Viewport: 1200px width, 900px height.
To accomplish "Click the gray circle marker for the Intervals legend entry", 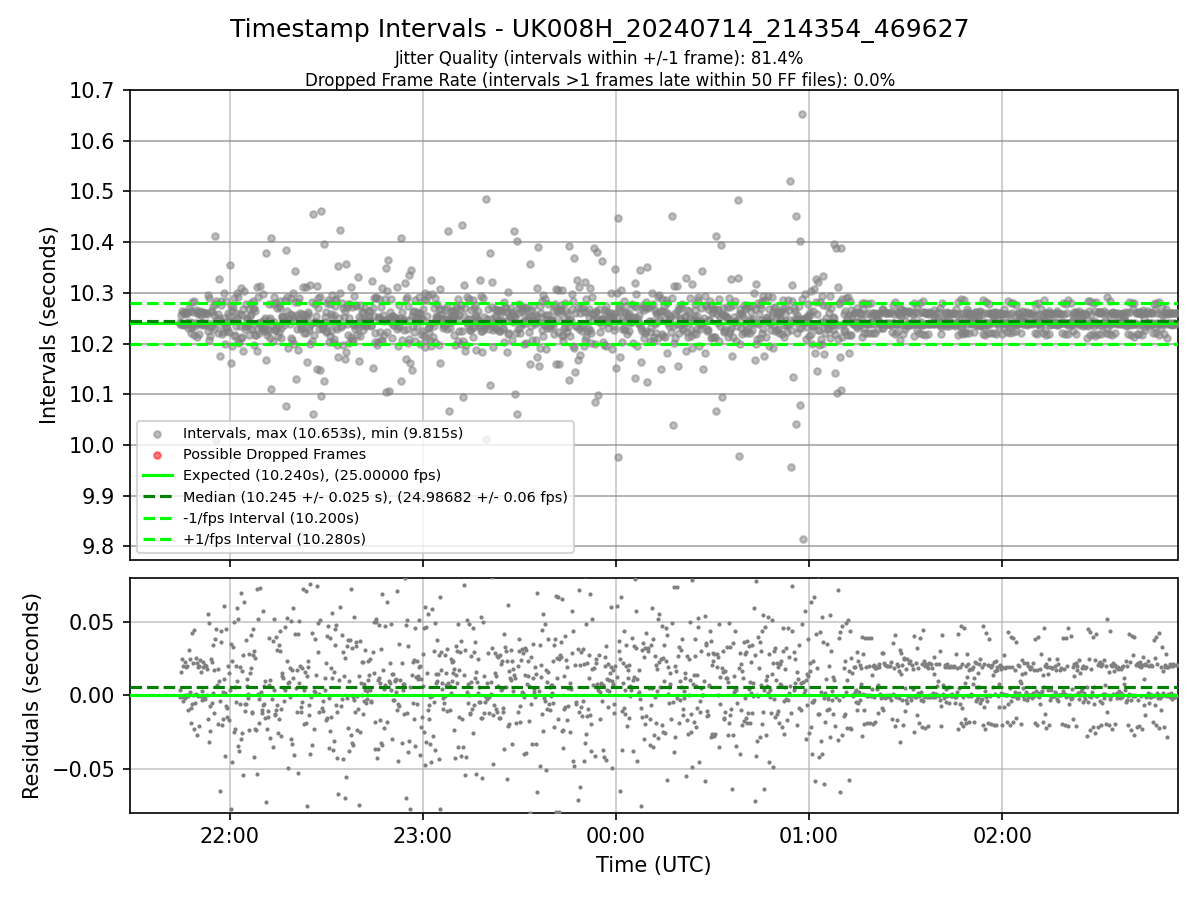I will pos(157,434).
